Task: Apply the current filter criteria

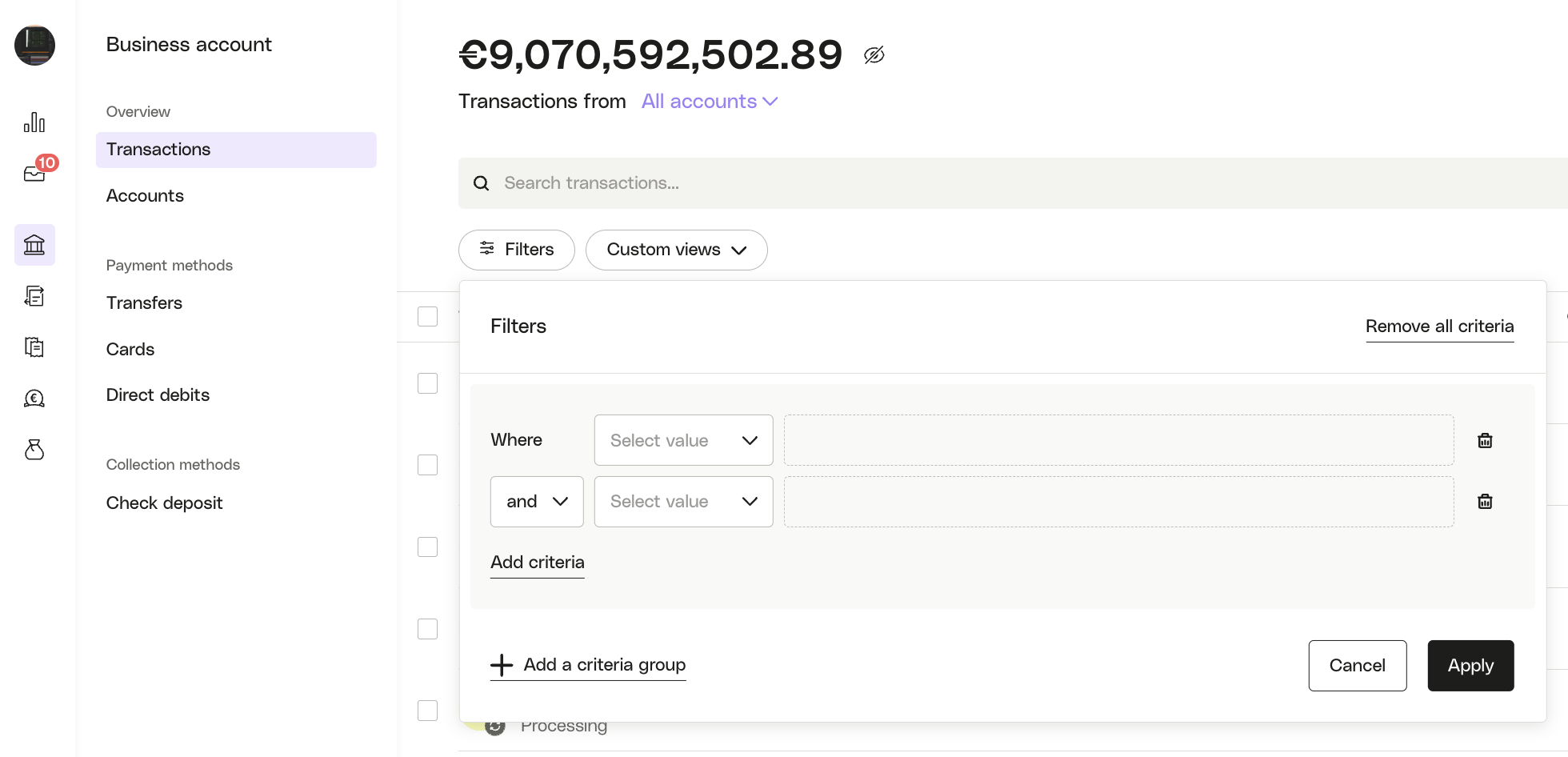Action: pyautogui.click(x=1470, y=665)
